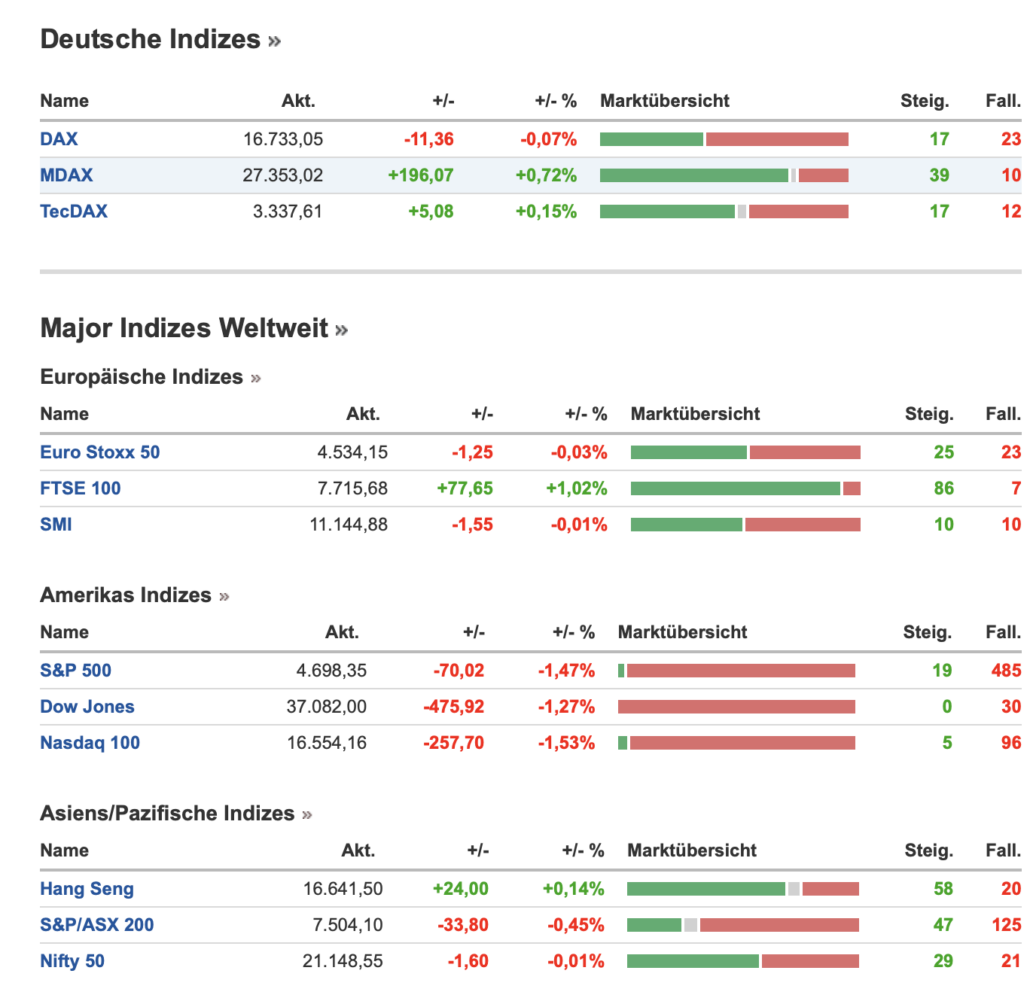Click the DAX value 16.733,05
Viewport: 1030px width, 1004px height.
click(283, 139)
